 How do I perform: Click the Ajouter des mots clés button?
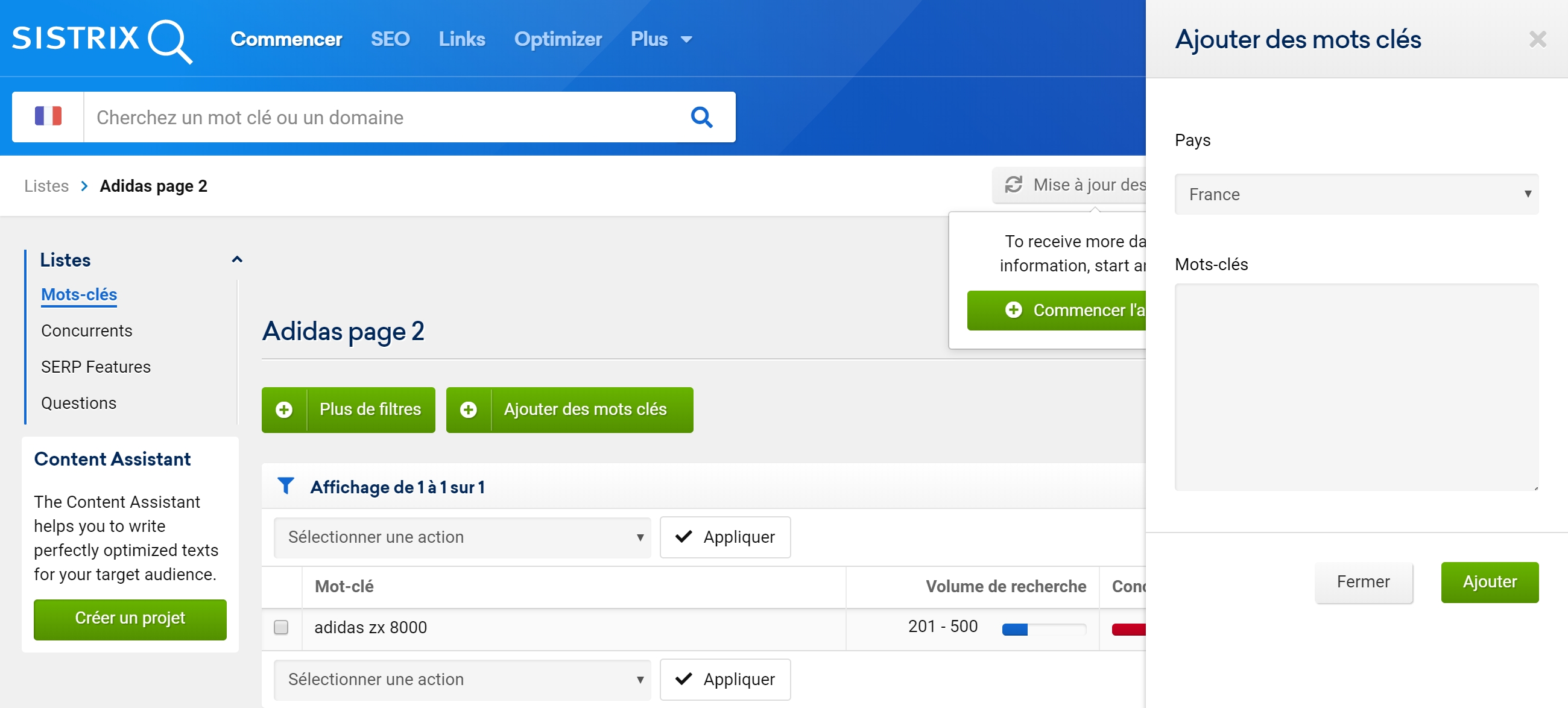click(569, 409)
